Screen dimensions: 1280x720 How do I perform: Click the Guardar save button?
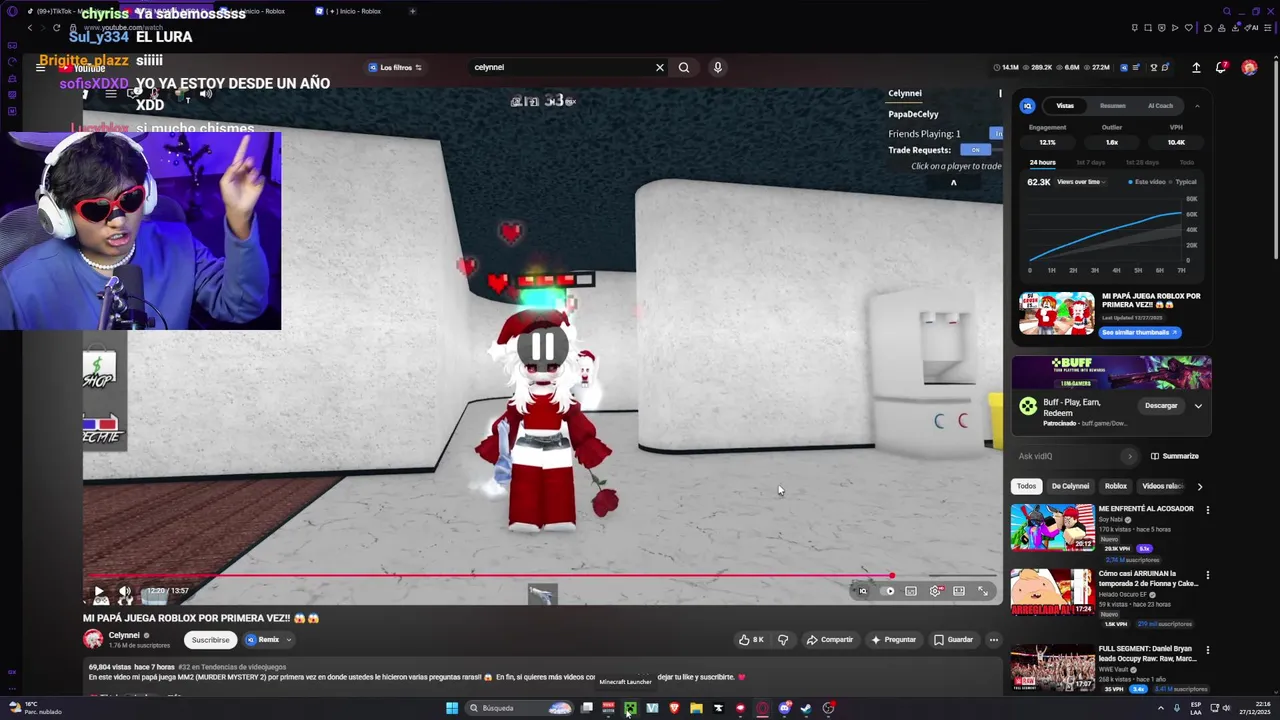coord(953,640)
